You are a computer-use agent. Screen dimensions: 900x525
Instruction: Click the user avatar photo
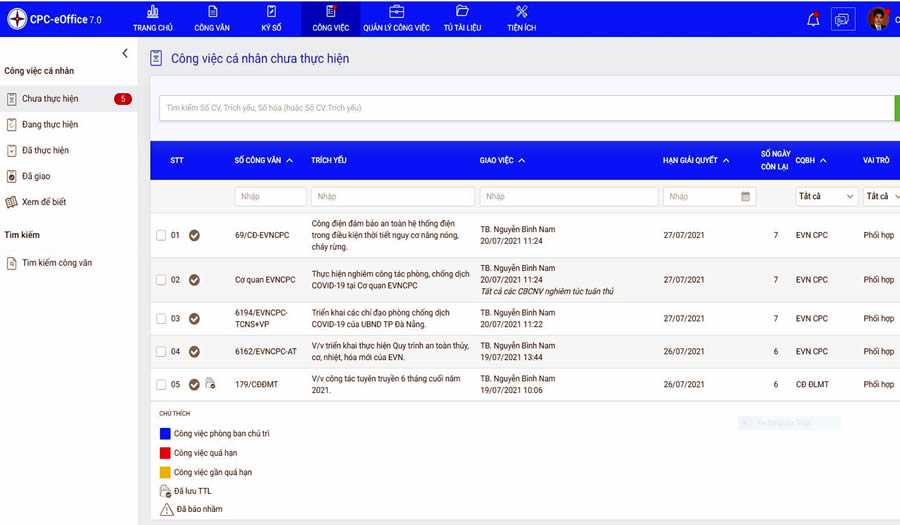pyautogui.click(x=878, y=19)
